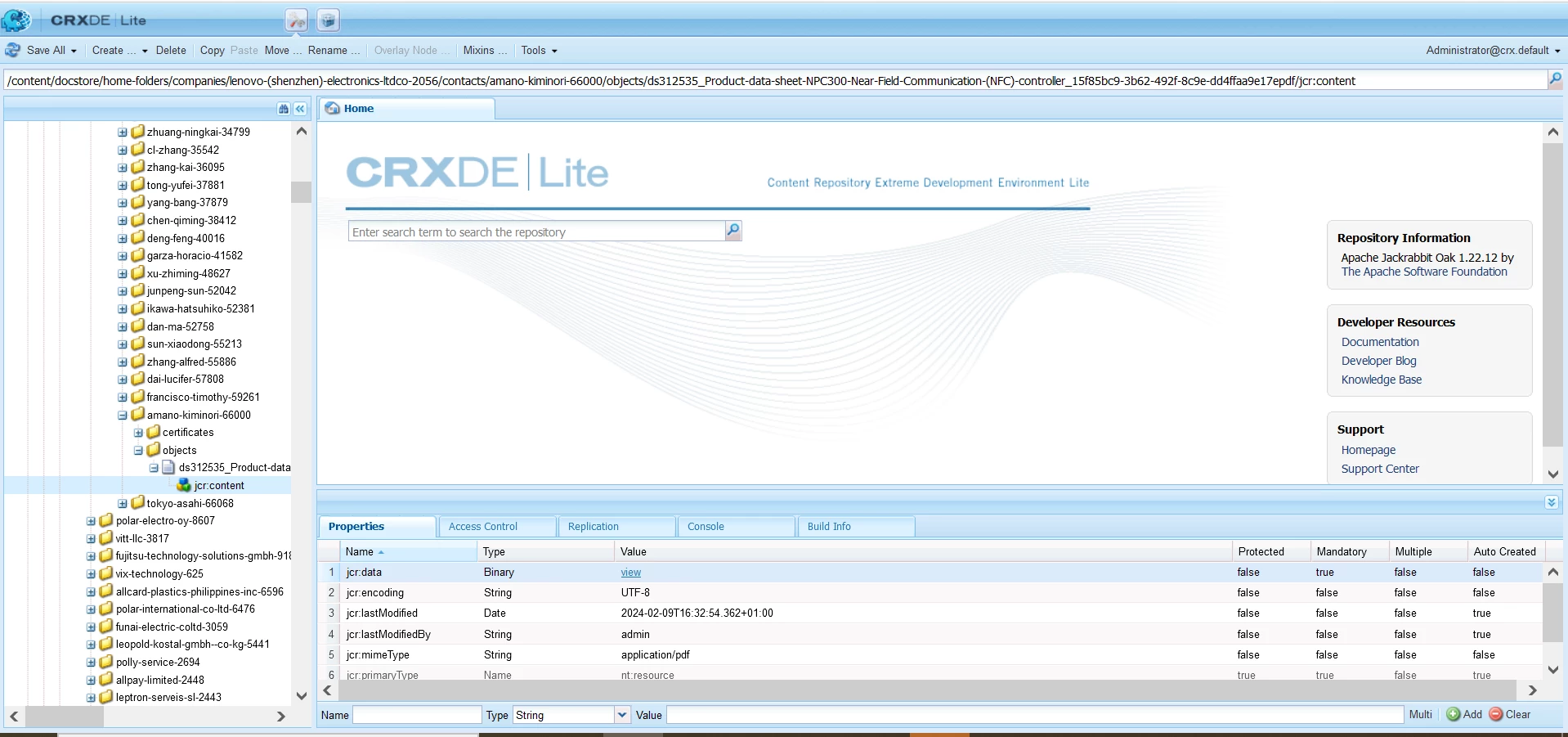
Task: Click the green Add icon
Action: point(1454,714)
